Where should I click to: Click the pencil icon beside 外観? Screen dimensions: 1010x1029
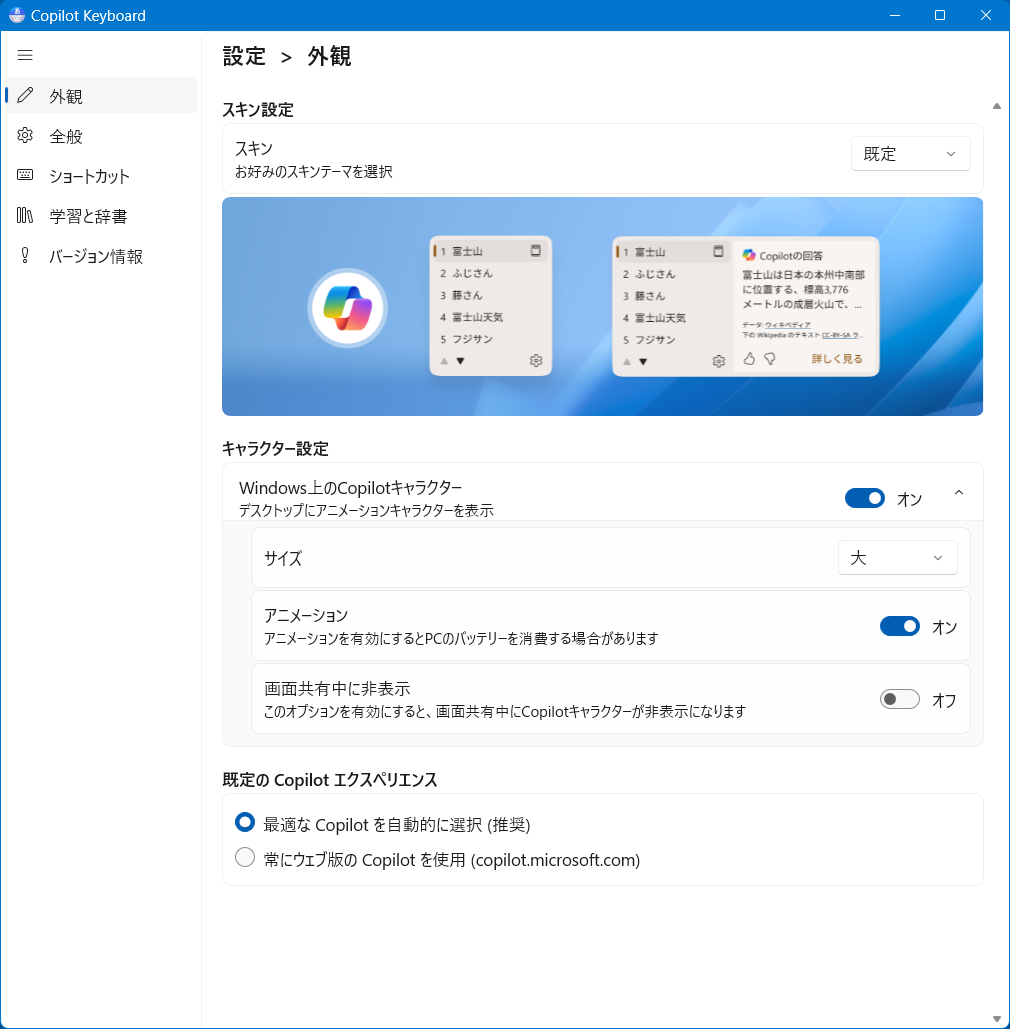click(25, 95)
